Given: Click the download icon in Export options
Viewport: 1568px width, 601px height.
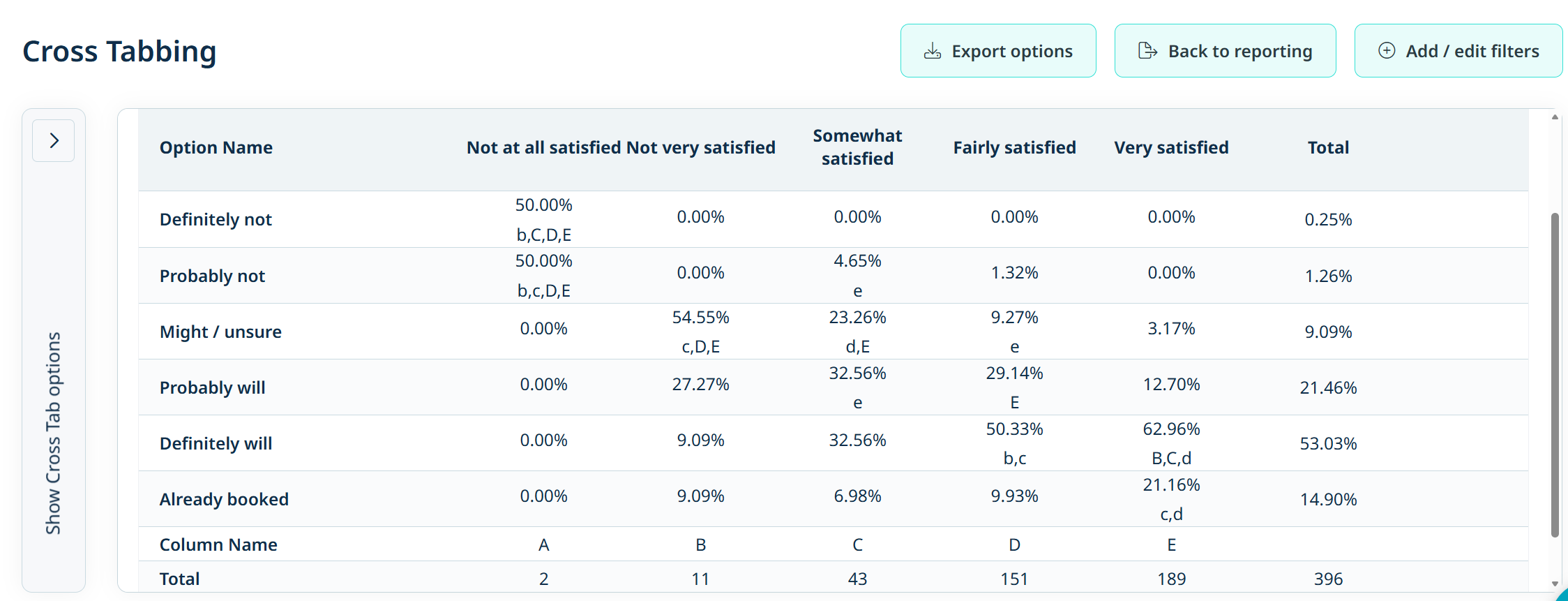Looking at the screenshot, I should [933, 51].
